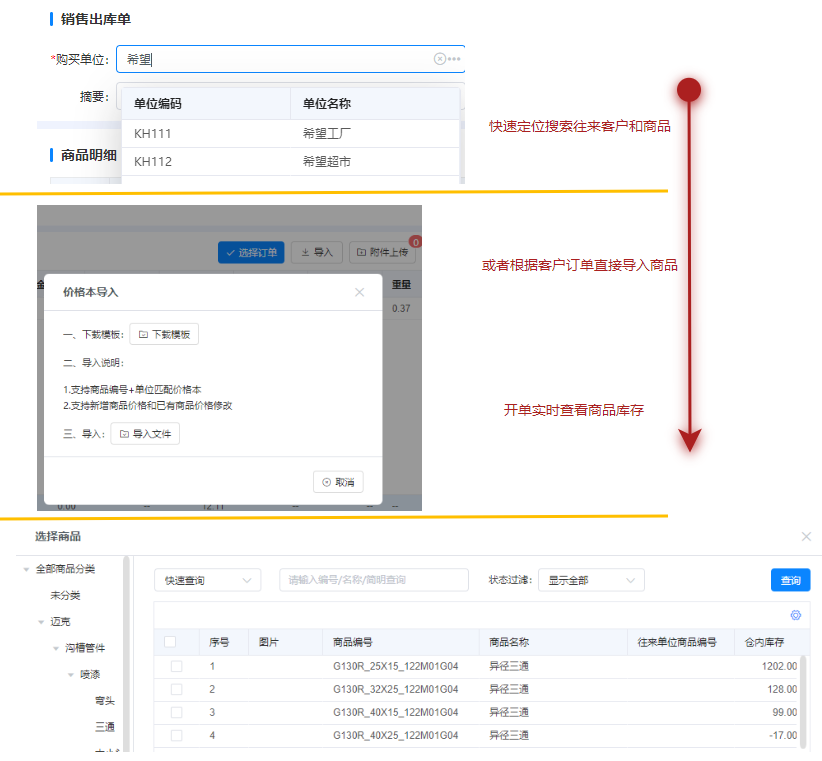Click the 导入 toolbar button
822x761 pixels.
pos(317,253)
